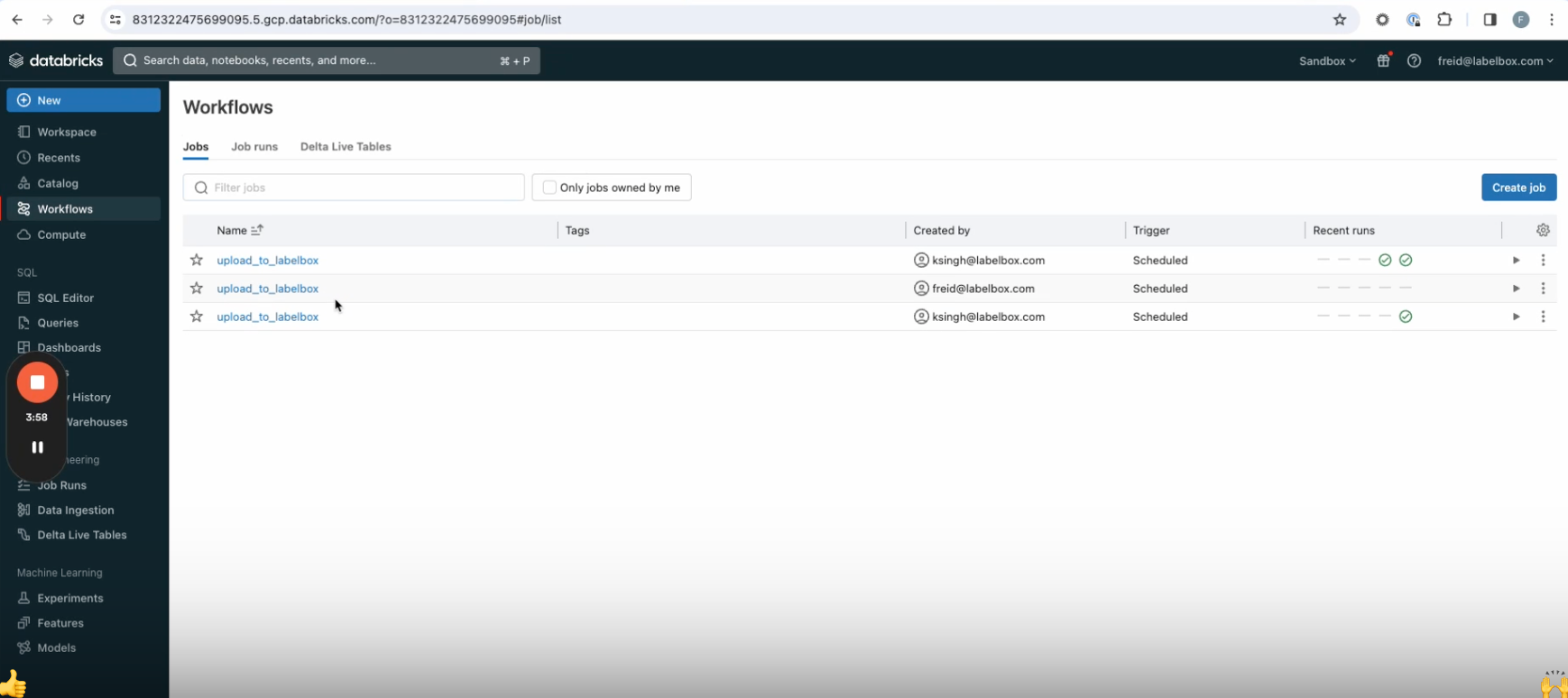This screenshot has height=698, width=1568.
Task: Click the most recent successful run of the ksinghjob with two successful runs
Action: (1406, 261)
